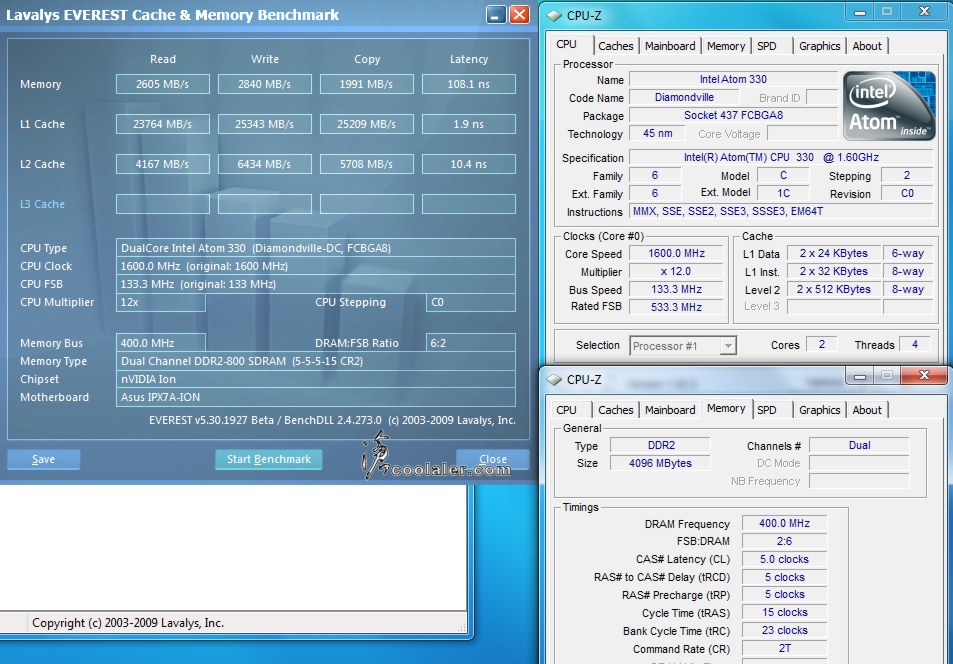Open SPD tab in the CPU-Z Processor window
Viewport: 953px width, 664px height.
767,46
